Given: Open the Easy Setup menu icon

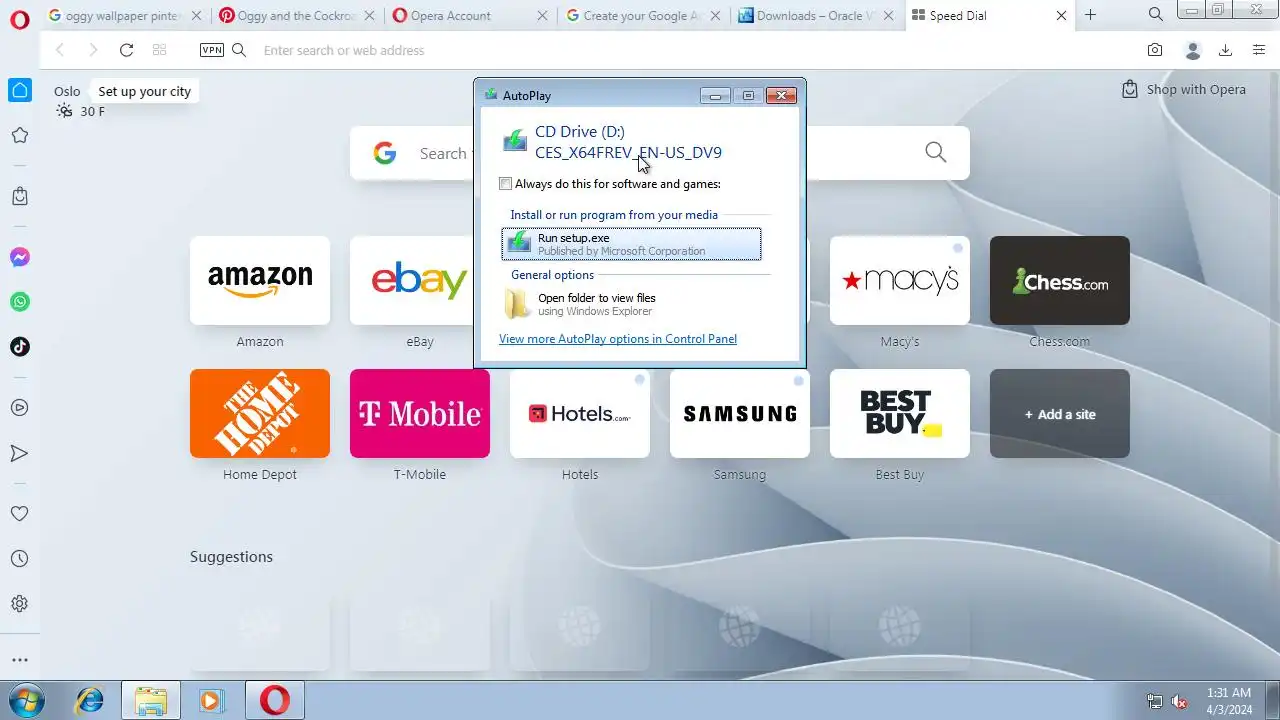Looking at the screenshot, I should click(x=1259, y=50).
